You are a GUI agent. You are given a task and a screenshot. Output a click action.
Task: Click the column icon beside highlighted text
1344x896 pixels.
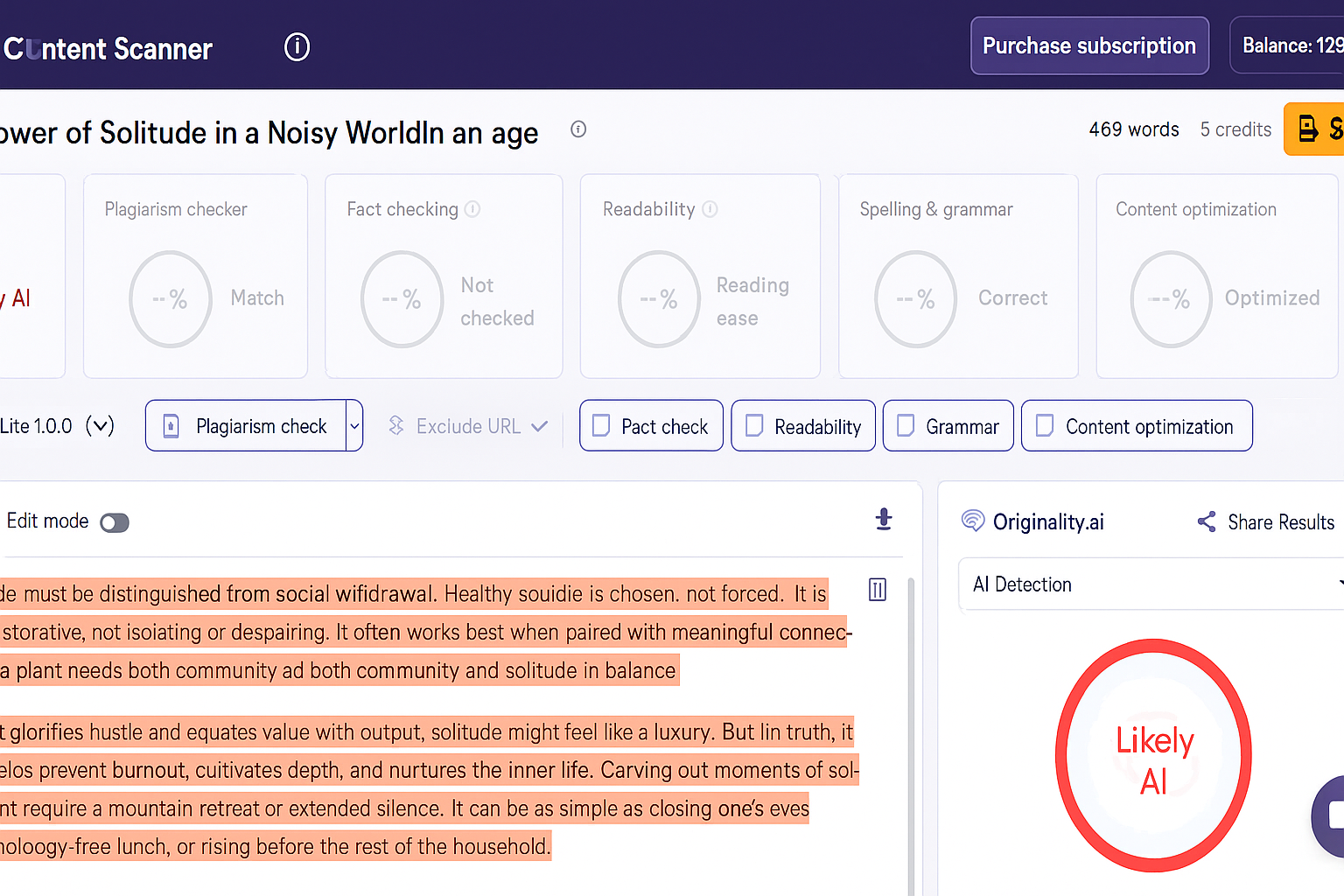pos(878,590)
